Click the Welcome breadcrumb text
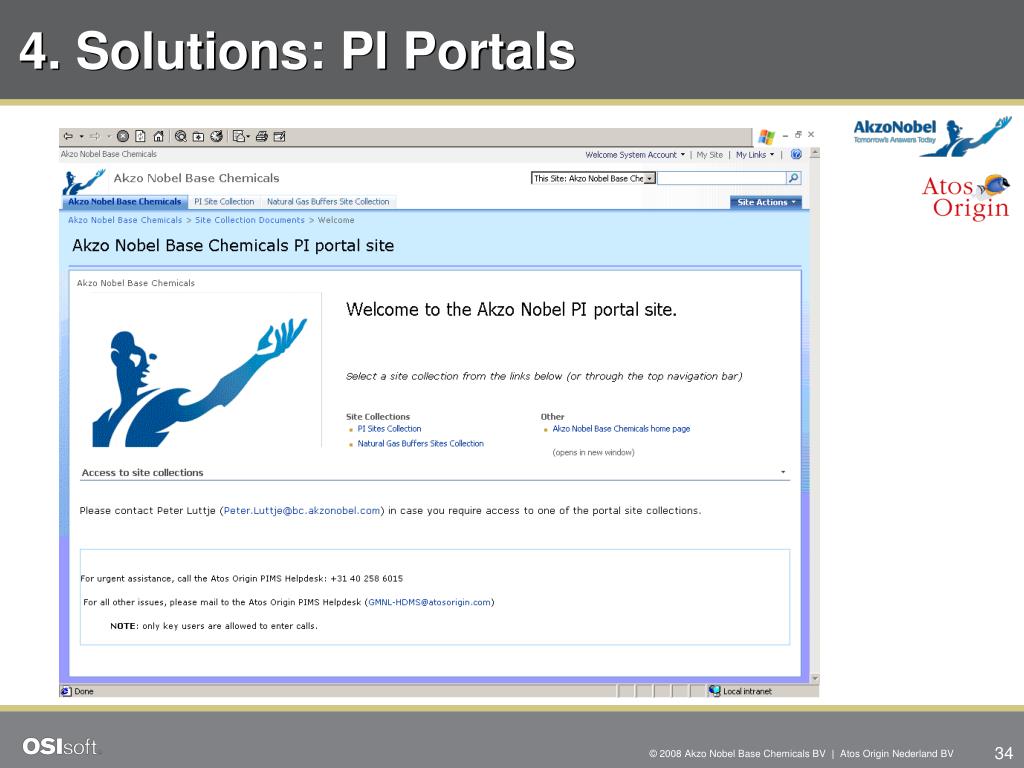Screen dimensions: 1024x768 pyautogui.click(x=336, y=220)
